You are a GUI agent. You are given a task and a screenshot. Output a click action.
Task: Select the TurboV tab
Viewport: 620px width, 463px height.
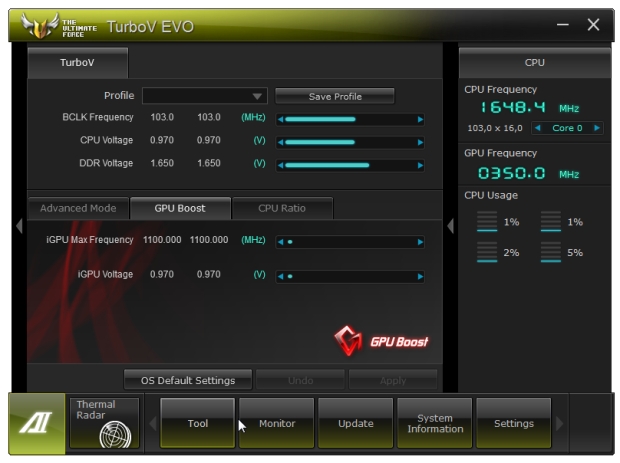(x=78, y=62)
